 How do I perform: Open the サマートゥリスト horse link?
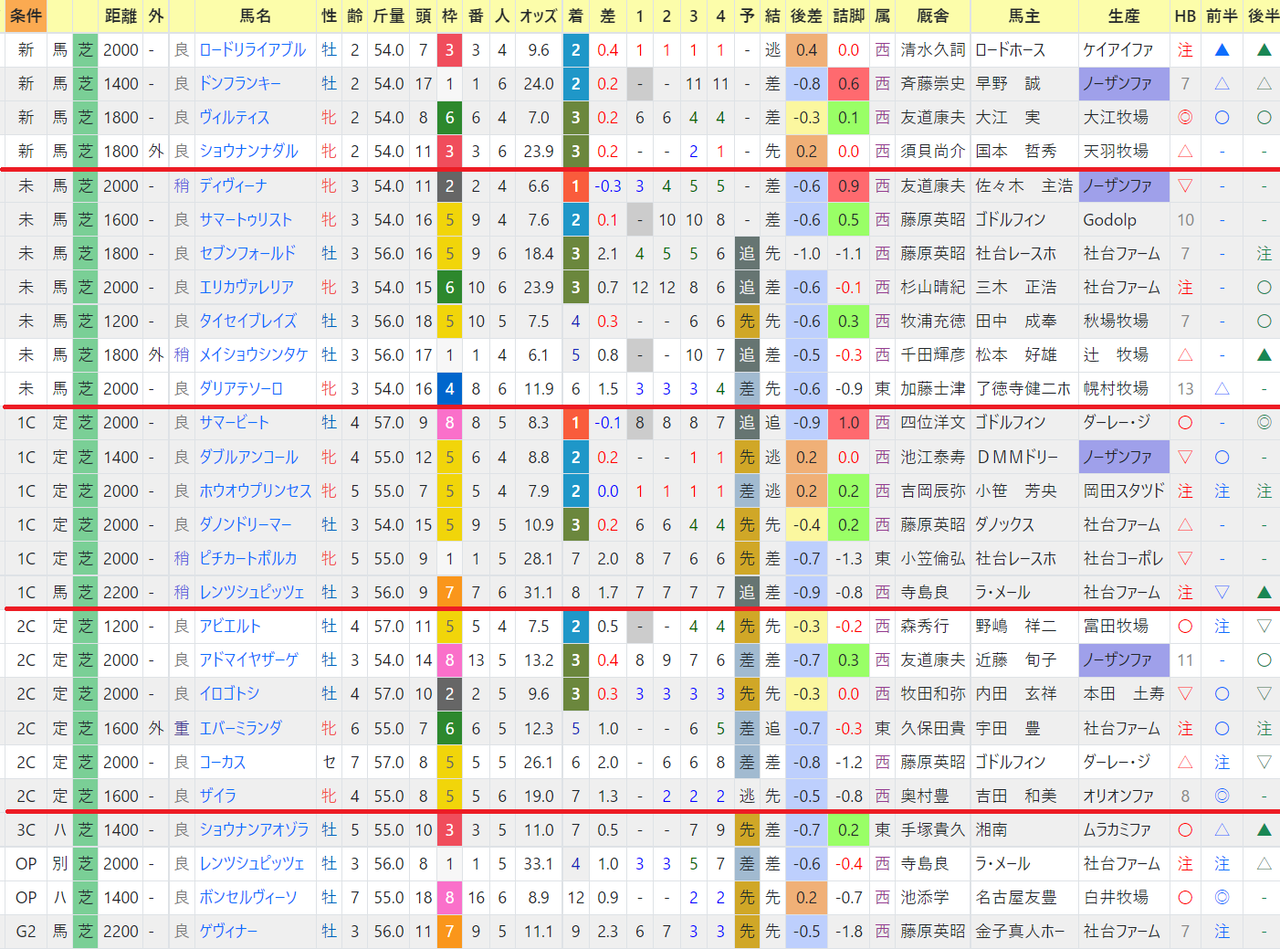(246, 220)
